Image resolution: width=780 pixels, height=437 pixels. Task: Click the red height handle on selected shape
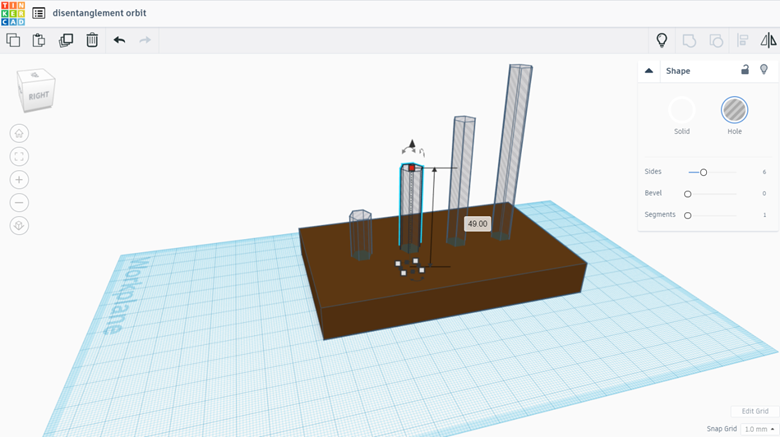pyautogui.click(x=412, y=168)
